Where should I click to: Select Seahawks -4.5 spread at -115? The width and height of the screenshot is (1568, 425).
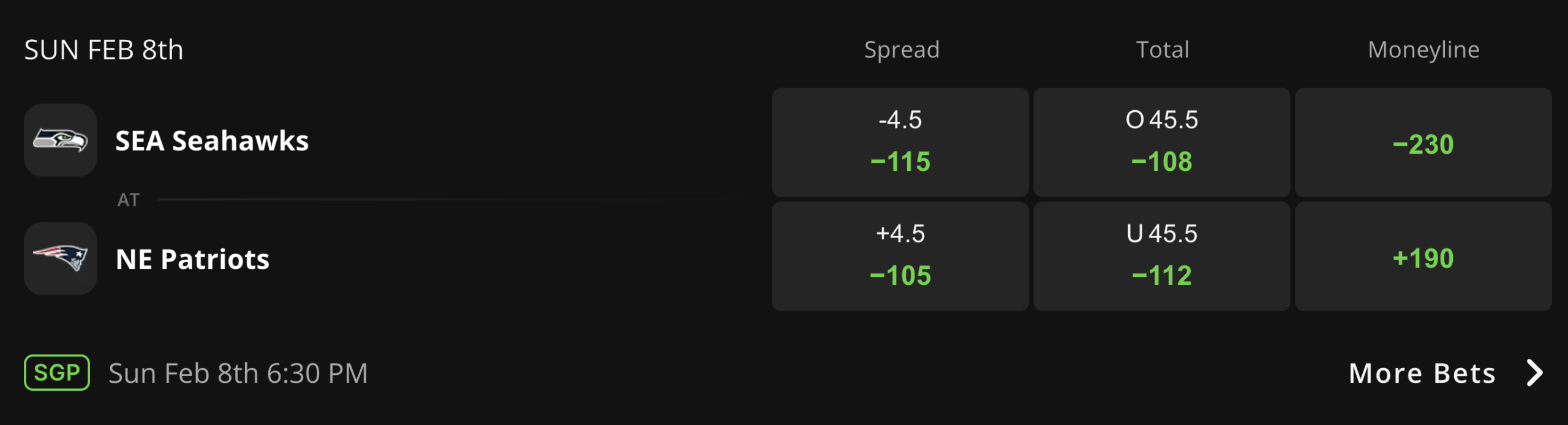point(900,142)
